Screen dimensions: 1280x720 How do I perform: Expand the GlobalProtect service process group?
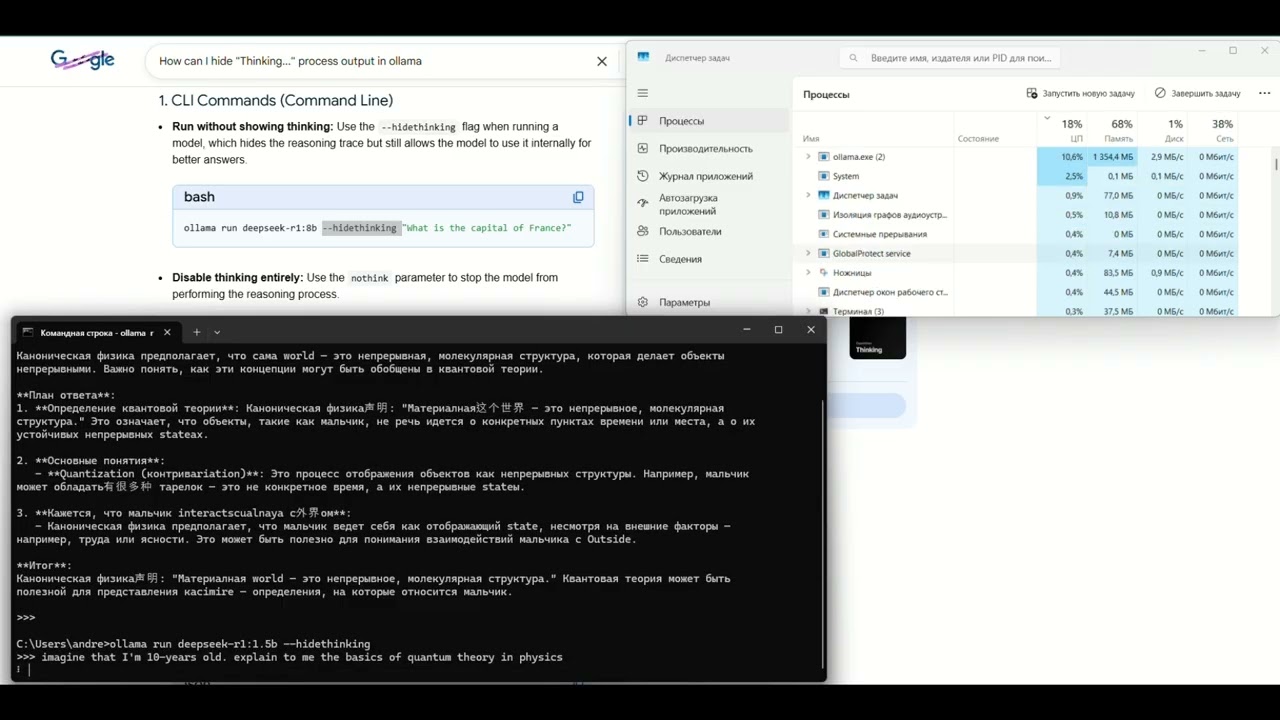click(x=808, y=253)
